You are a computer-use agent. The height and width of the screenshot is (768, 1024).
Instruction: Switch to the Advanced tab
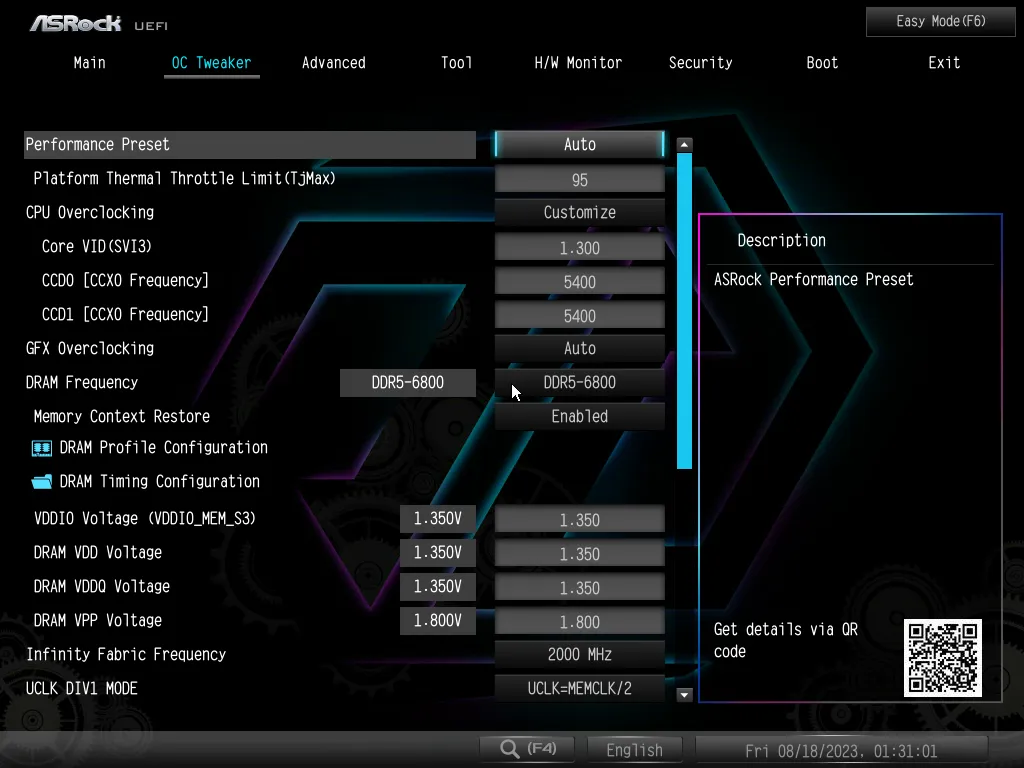point(334,63)
